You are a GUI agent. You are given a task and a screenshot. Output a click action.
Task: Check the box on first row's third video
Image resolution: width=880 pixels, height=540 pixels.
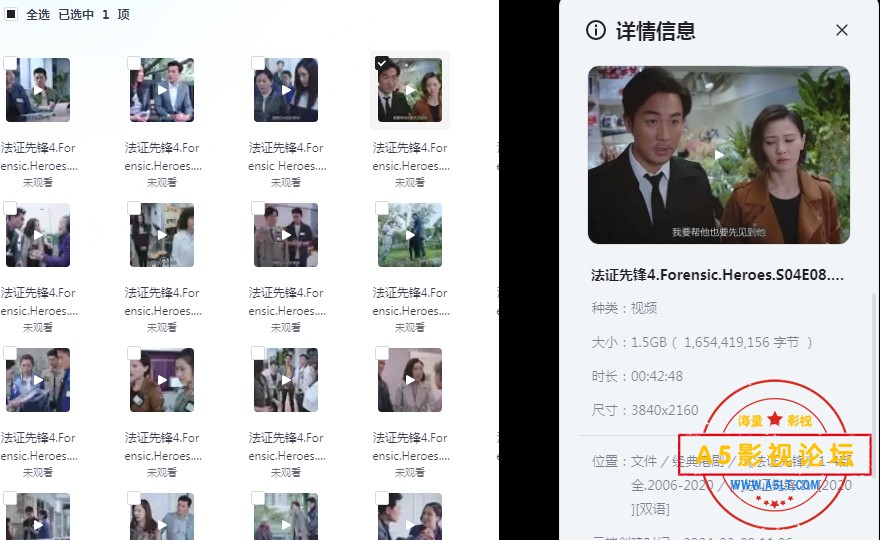(258, 63)
